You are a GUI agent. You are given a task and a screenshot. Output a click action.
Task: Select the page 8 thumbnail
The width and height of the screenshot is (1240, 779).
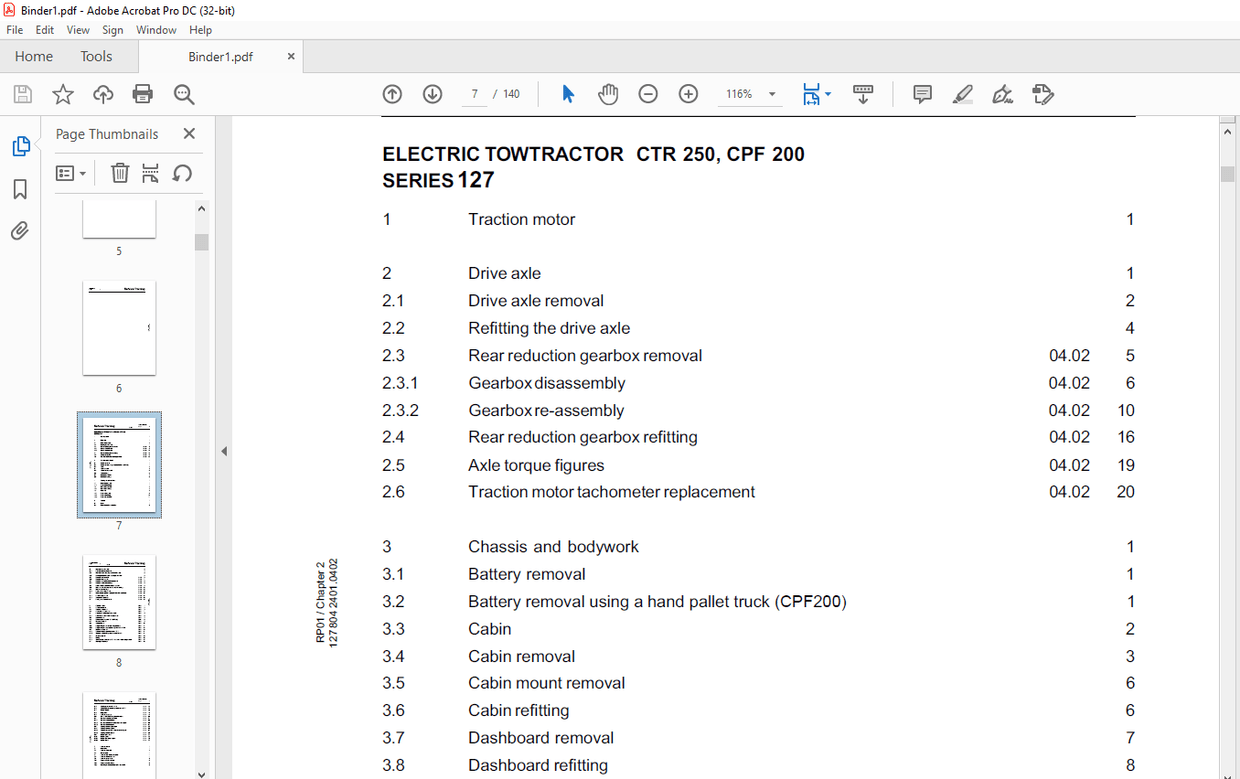(119, 601)
